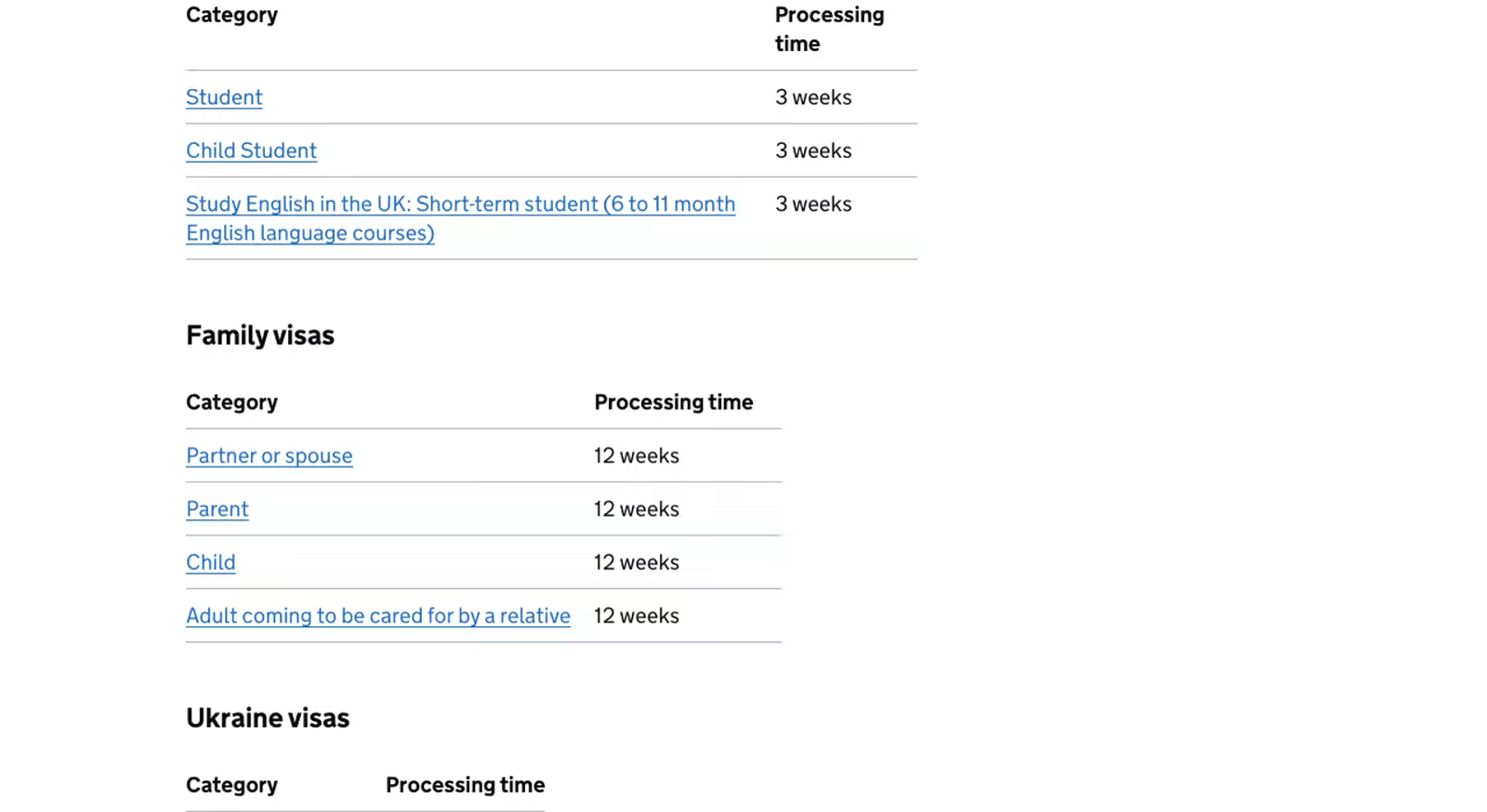
Task: Click the 3 weeks cell beside Student
Action: tap(813, 97)
